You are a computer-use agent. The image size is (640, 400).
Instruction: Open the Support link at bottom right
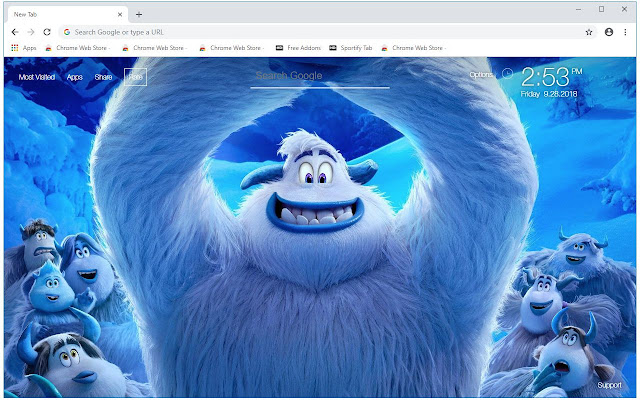(x=609, y=385)
